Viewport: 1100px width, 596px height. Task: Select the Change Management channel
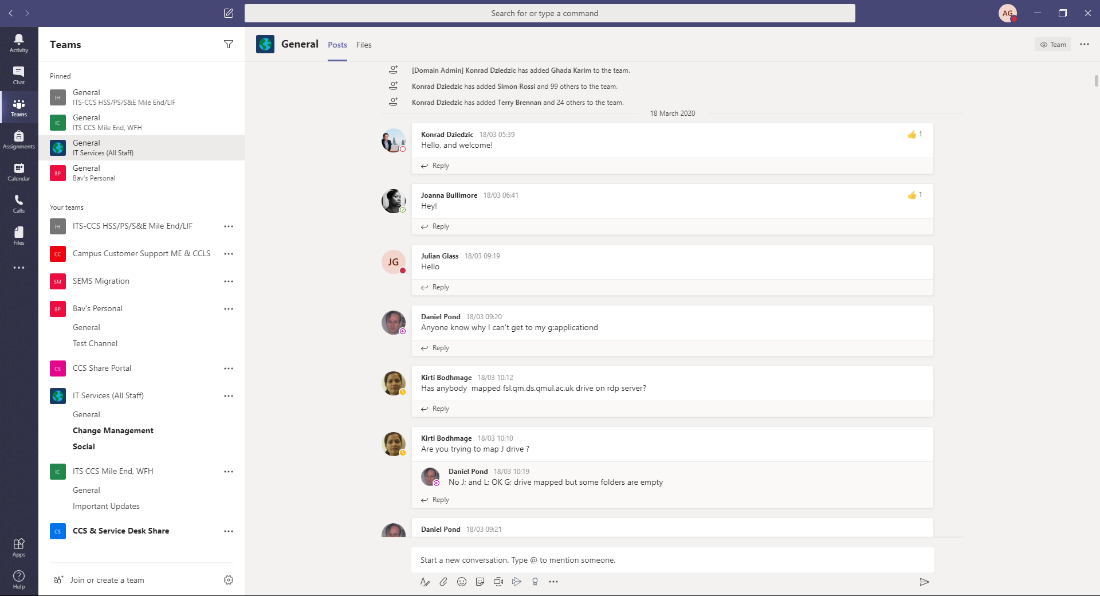(x=113, y=431)
